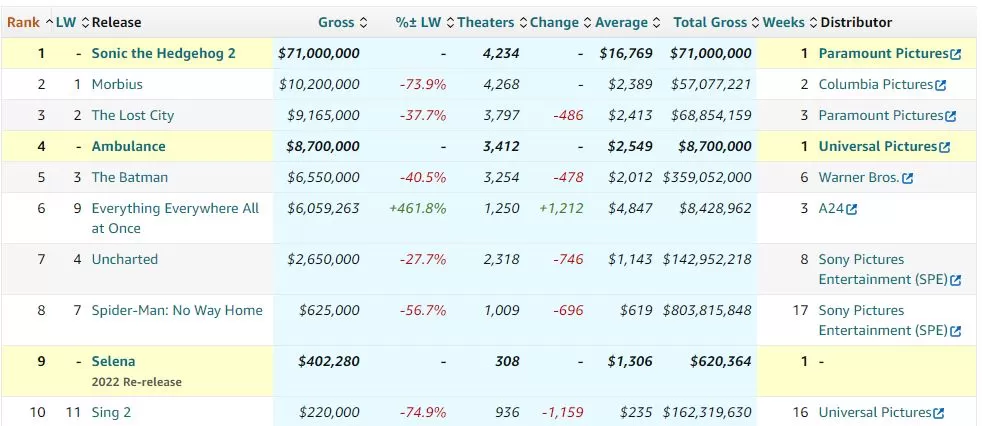Sort table by Theaters column

[486, 22]
